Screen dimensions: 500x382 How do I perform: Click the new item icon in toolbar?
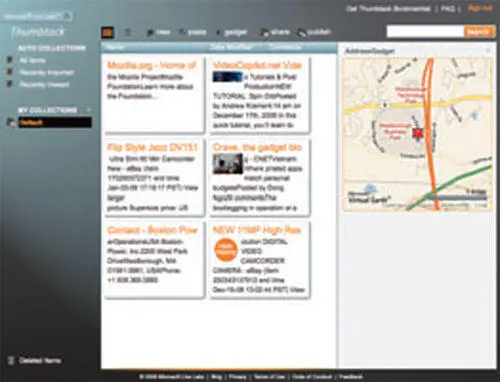150,33
